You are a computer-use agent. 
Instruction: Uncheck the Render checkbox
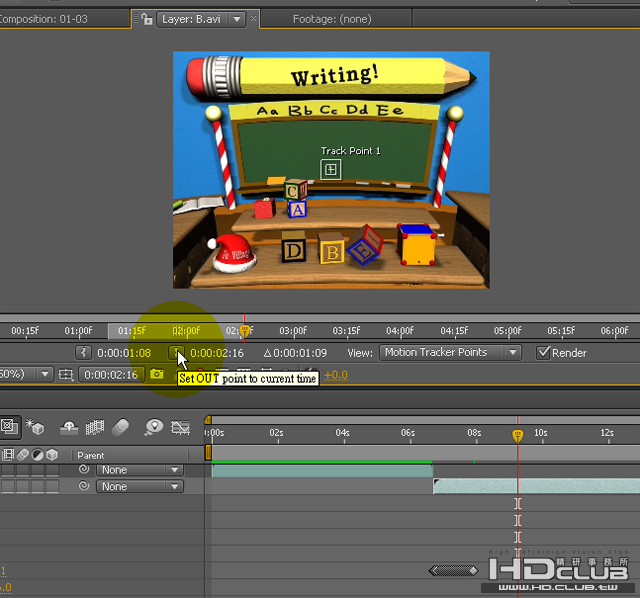543,353
